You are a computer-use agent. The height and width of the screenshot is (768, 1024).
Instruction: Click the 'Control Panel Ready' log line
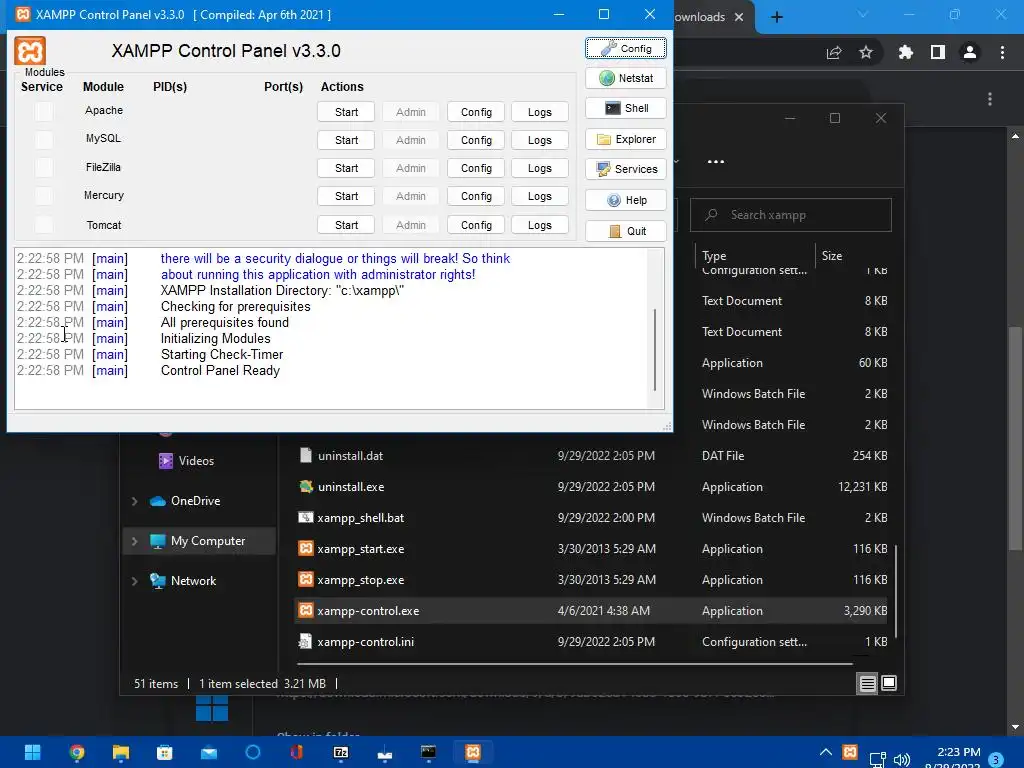[x=220, y=370]
